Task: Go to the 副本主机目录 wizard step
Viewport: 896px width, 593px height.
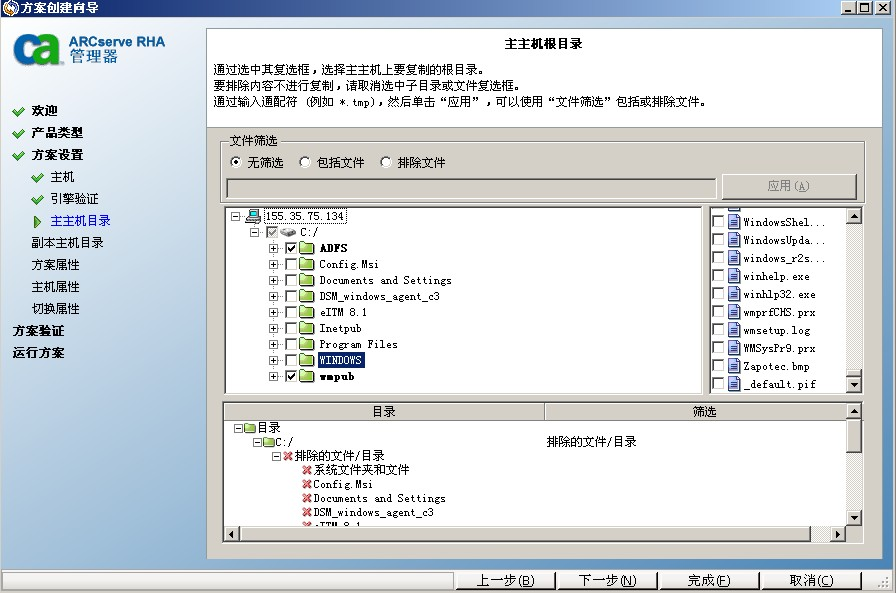Action: tap(67, 242)
